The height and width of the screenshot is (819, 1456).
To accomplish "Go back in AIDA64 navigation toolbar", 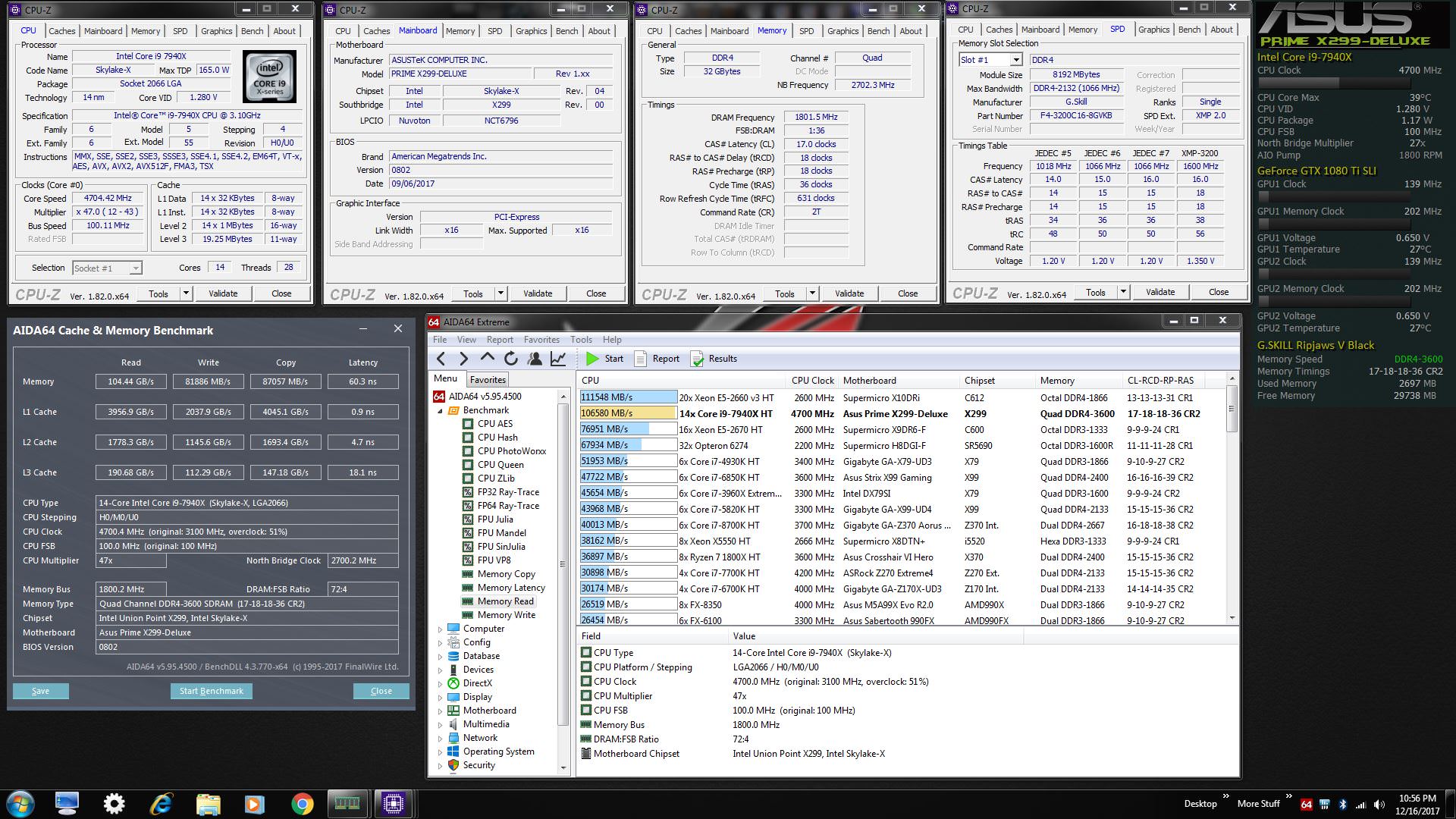I will click(441, 359).
